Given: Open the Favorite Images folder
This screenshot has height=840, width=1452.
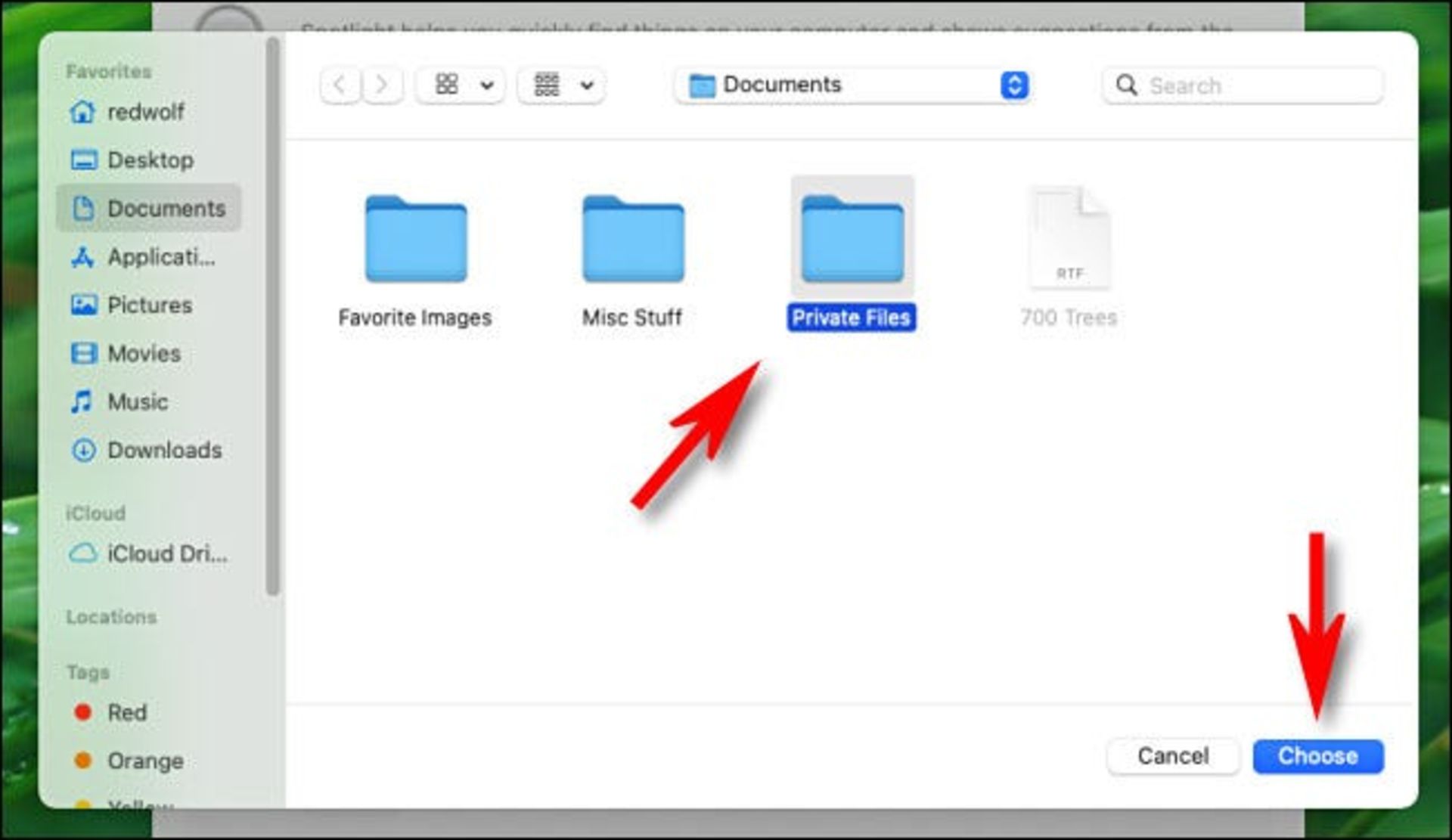Looking at the screenshot, I should (415, 240).
